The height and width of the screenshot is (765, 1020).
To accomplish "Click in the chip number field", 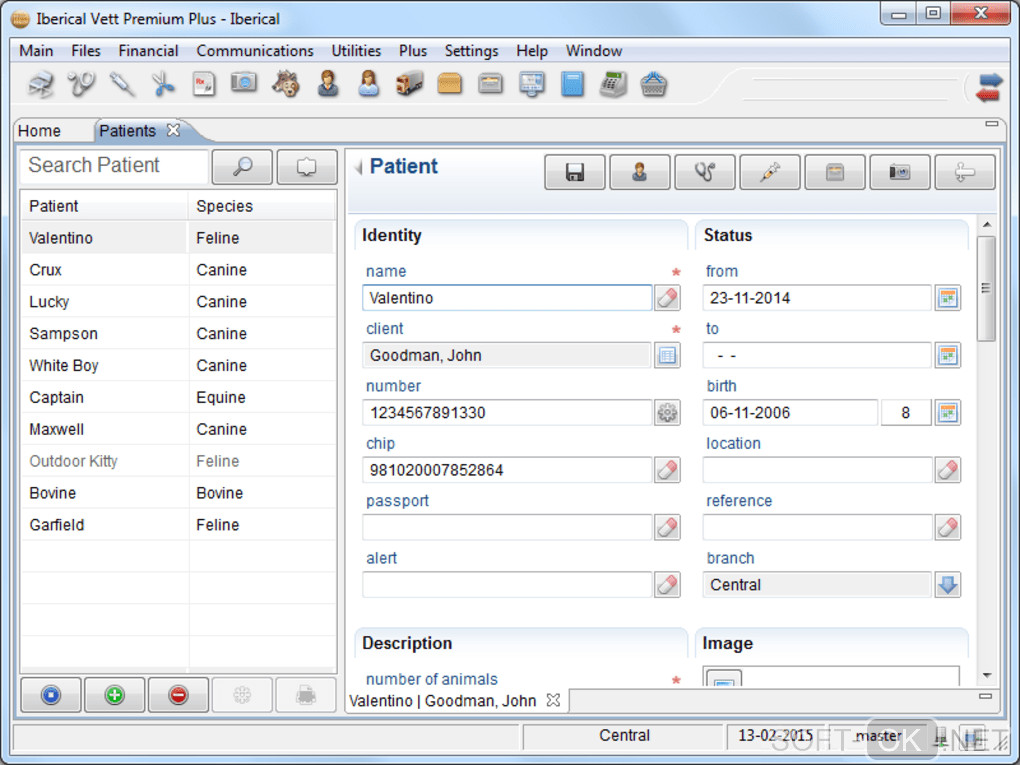I will (507, 470).
